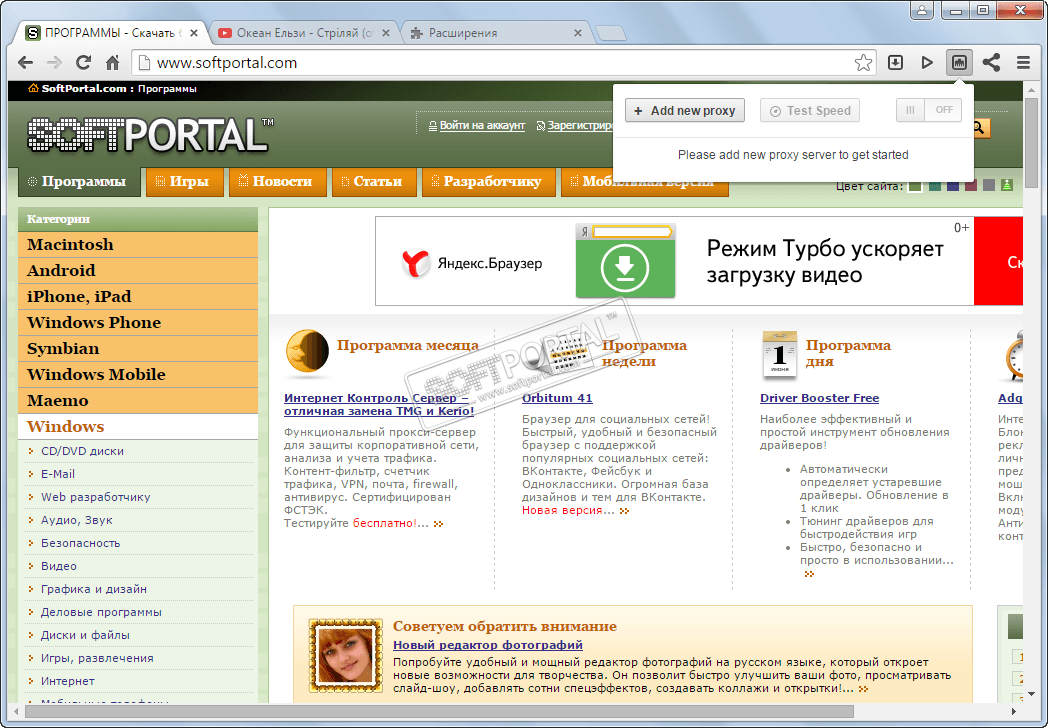The height and width of the screenshot is (728, 1048).
Task: Click the browser Forward arrow
Action: (x=54, y=63)
